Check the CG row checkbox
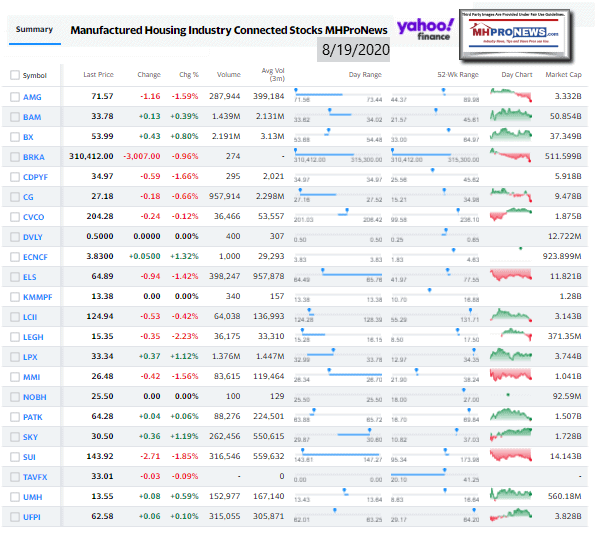Viewport: 597px width, 533px height. (x=15, y=197)
